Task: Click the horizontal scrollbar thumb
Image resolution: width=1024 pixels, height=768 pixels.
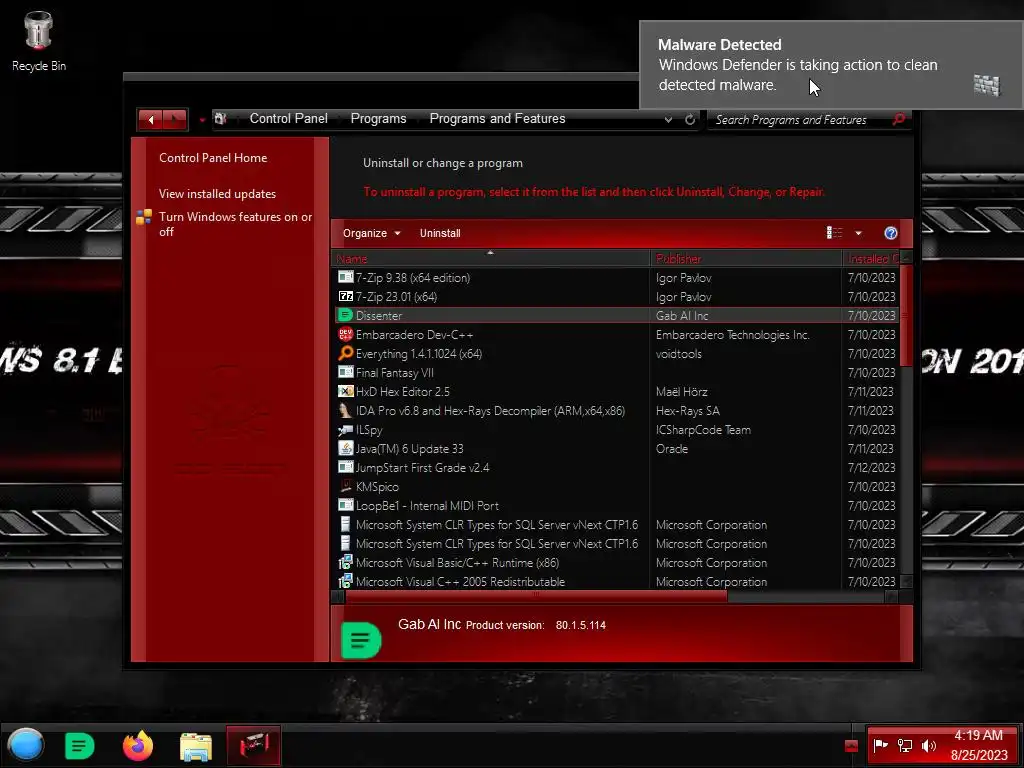Action: tap(536, 596)
